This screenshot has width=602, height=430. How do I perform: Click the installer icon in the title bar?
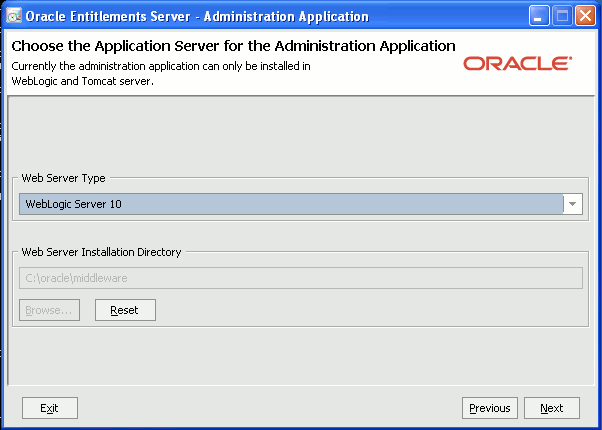[14, 16]
